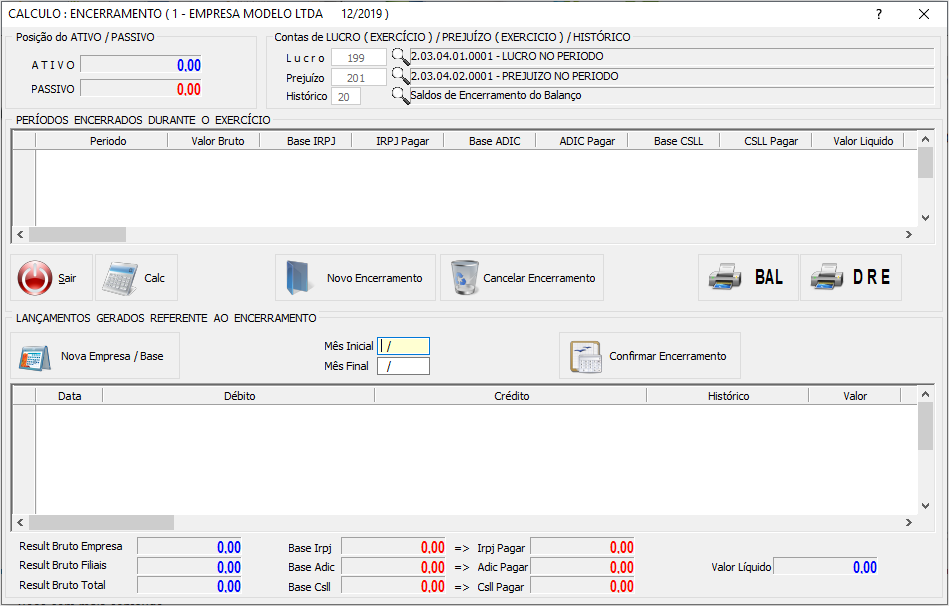Click the Periodo column header
The image size is (949, 606).
coord(102,141)
